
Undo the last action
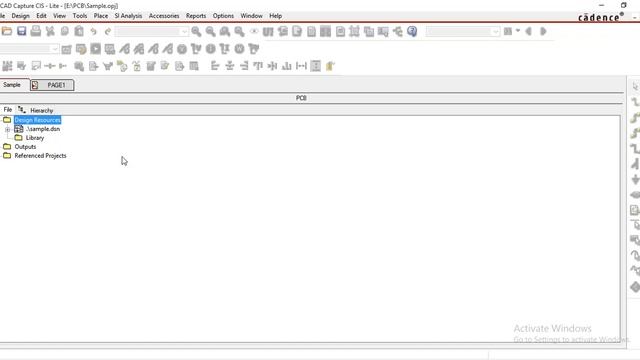click(93, 31)
